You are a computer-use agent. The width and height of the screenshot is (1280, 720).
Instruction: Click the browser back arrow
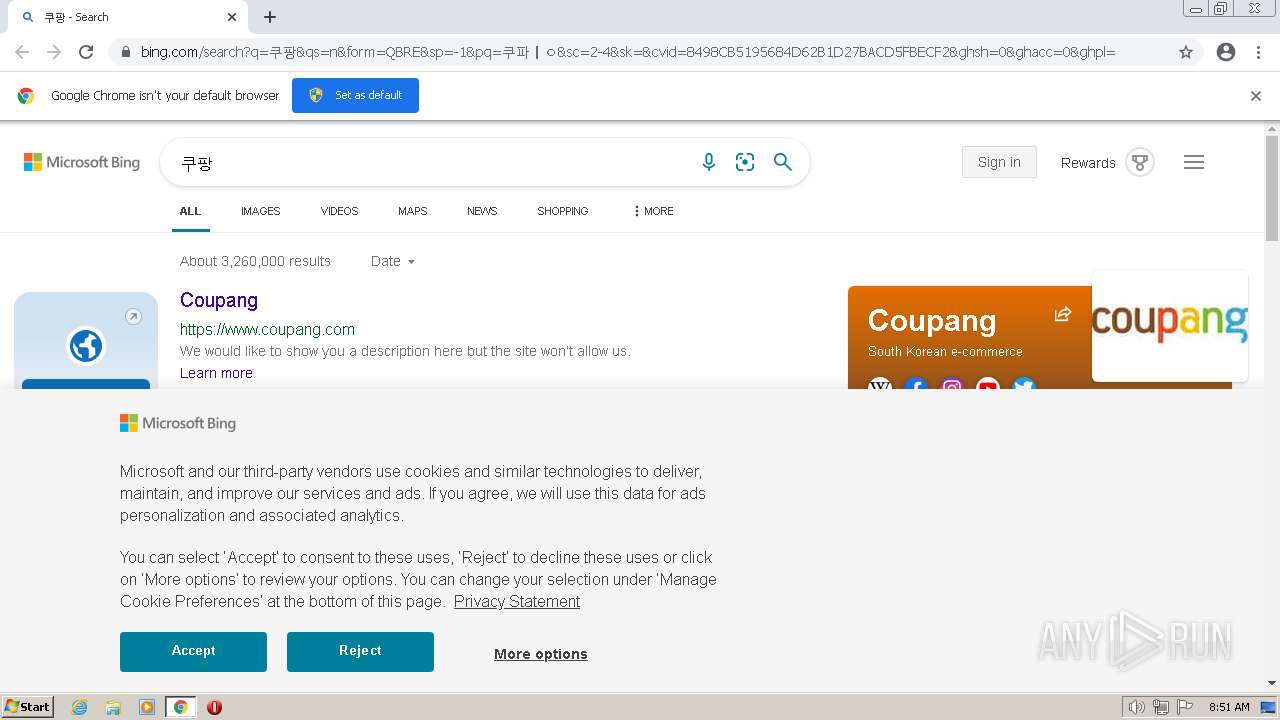click(x=22, y=52)
